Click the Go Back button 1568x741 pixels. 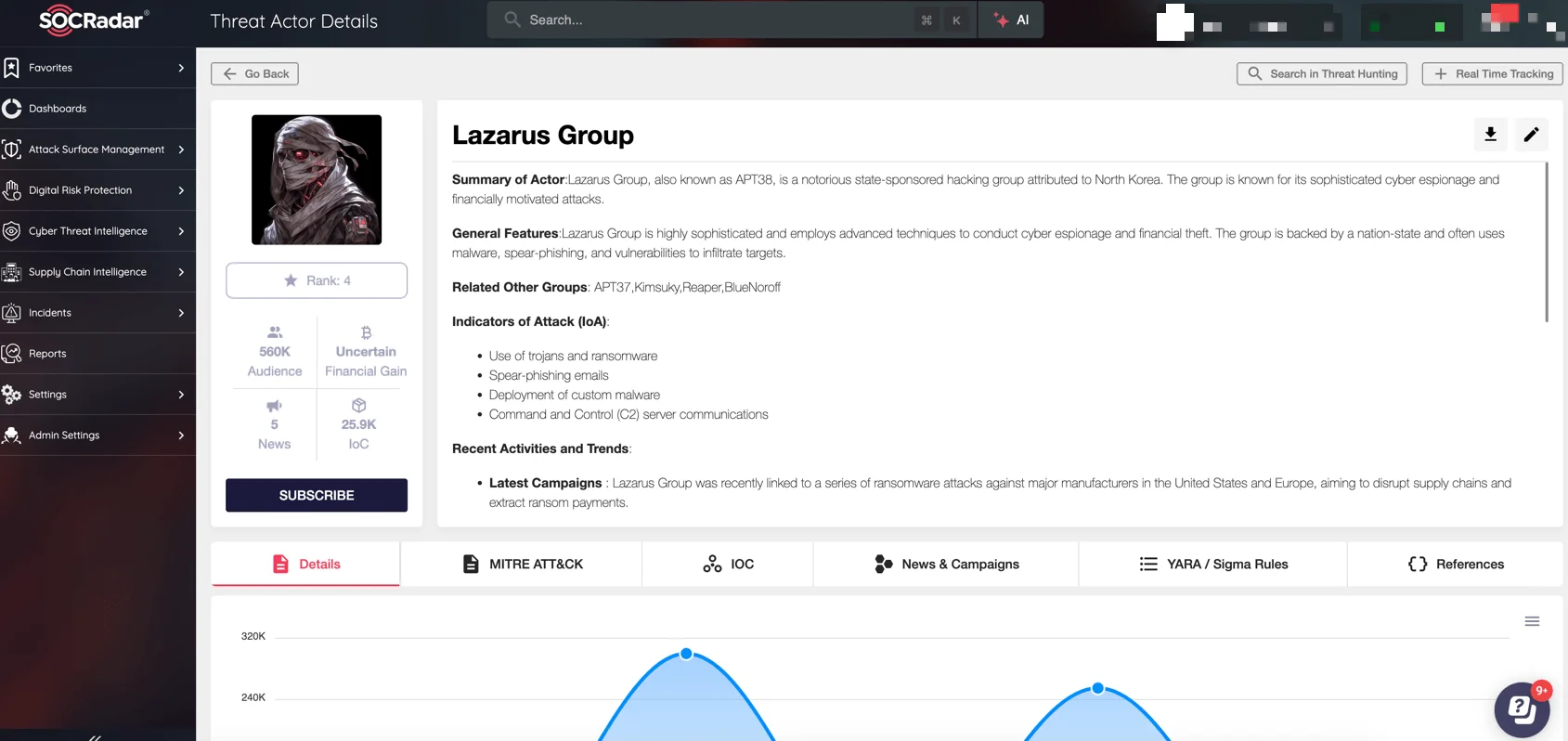(254, 73)
